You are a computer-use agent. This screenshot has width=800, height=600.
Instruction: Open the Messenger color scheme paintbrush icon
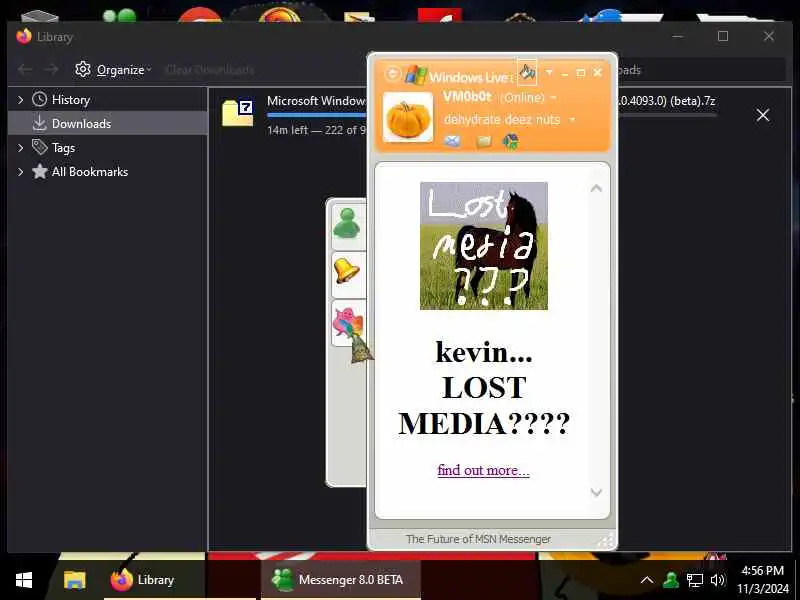pos(527,73)
